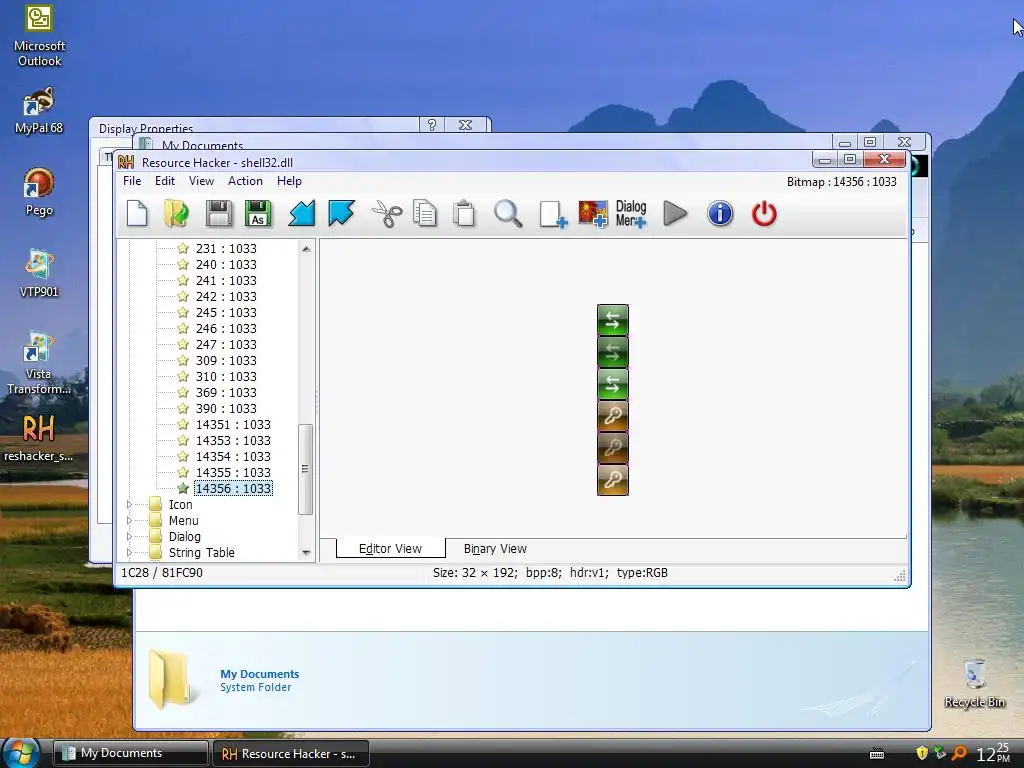The width and height of the screenshot is (1024, 768).
Task: Click the red power Exit icon
Action: pyautogui.click(x=764, y=214)
